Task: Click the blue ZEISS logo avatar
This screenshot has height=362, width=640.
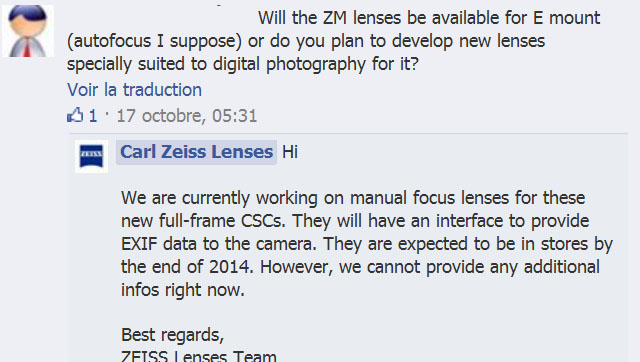Action: (91, 156)
